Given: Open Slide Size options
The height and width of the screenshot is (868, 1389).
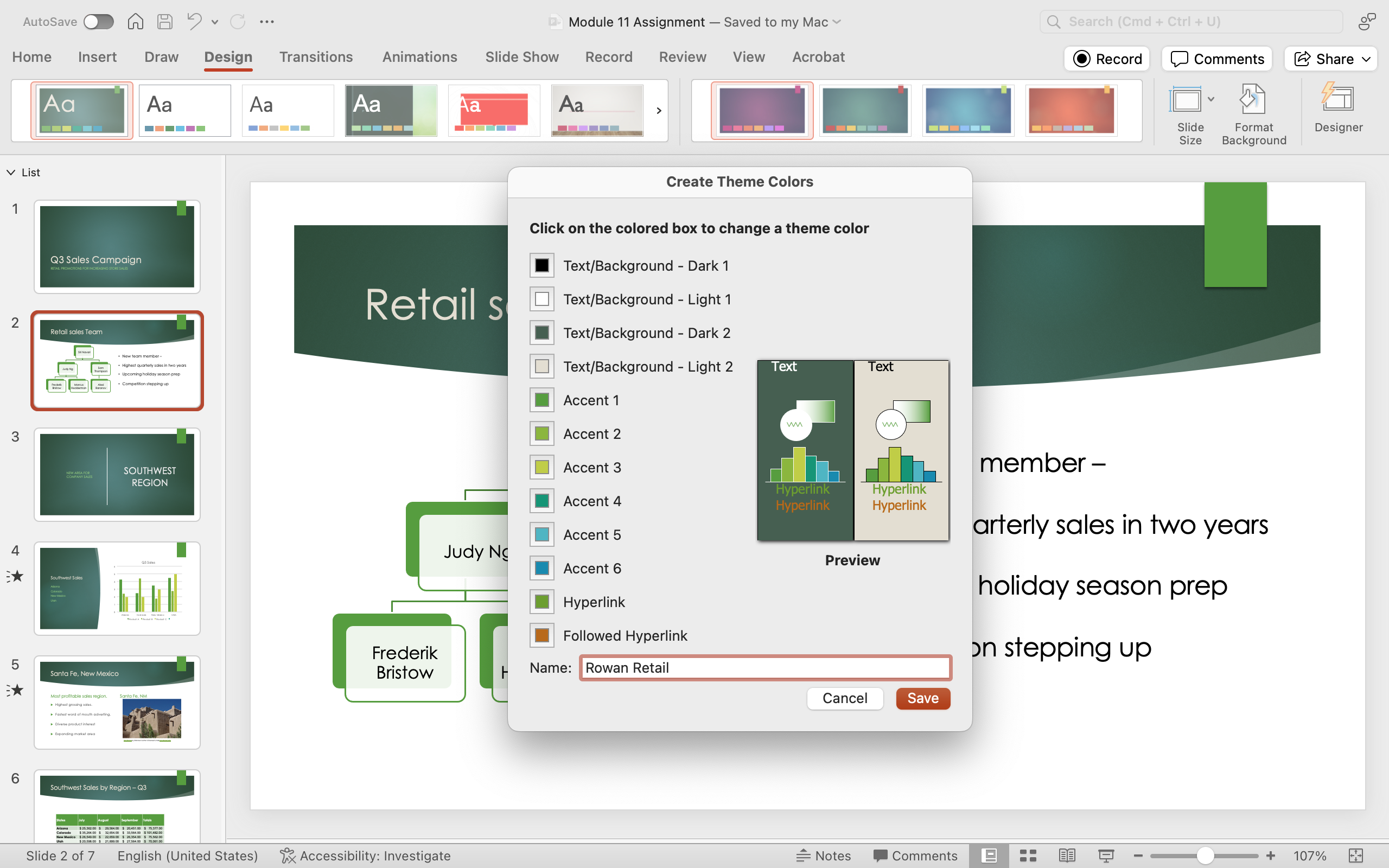Looking at the screenshot, I should [1190, 114].
